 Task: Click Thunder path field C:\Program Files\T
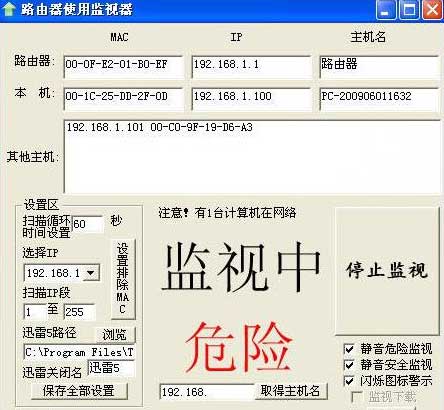click(x=79, y=352)
